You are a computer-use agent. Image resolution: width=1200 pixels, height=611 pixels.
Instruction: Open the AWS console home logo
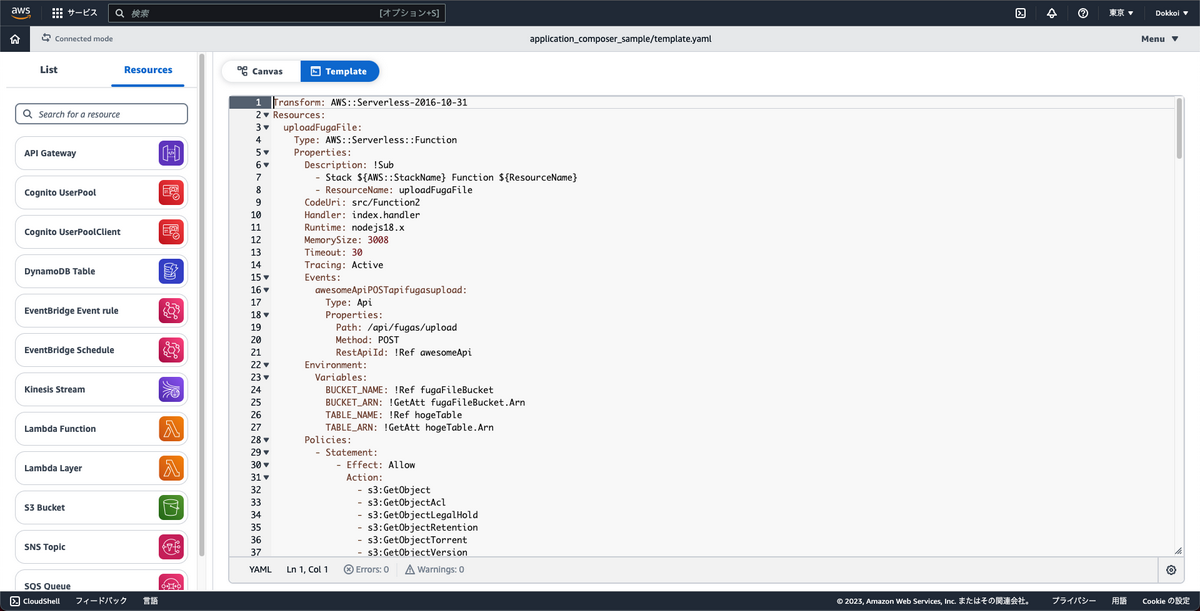point(22,13)
